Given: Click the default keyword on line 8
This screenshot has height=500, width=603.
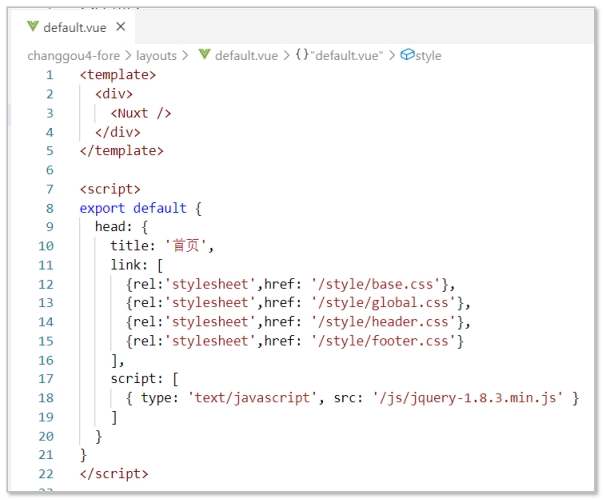Looking at the screenshot, I should pos(160,208).
